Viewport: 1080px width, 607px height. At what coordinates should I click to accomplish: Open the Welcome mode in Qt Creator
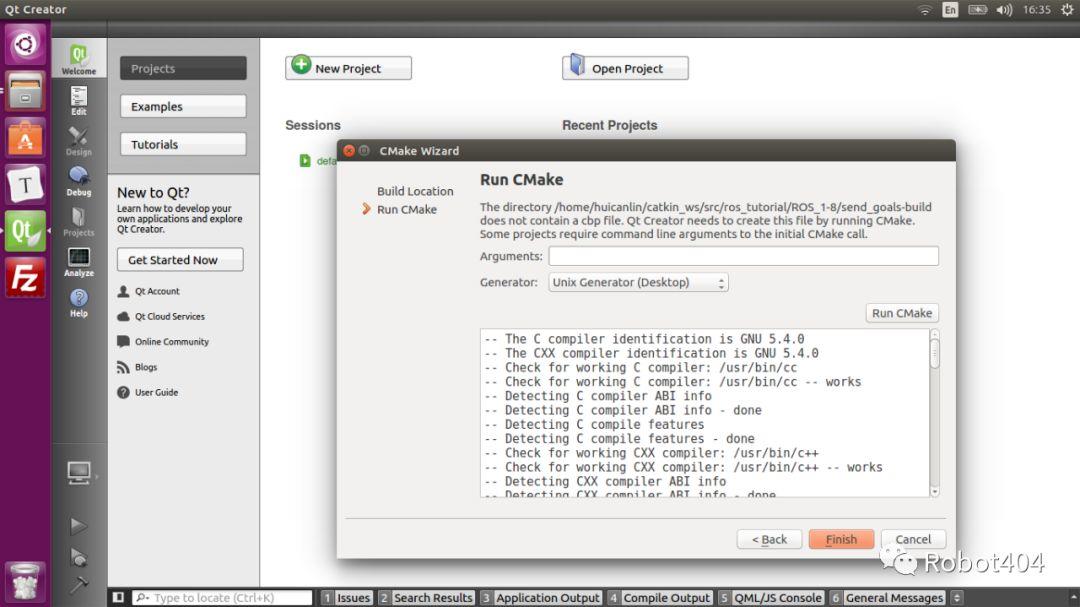[x=79, y=59]
